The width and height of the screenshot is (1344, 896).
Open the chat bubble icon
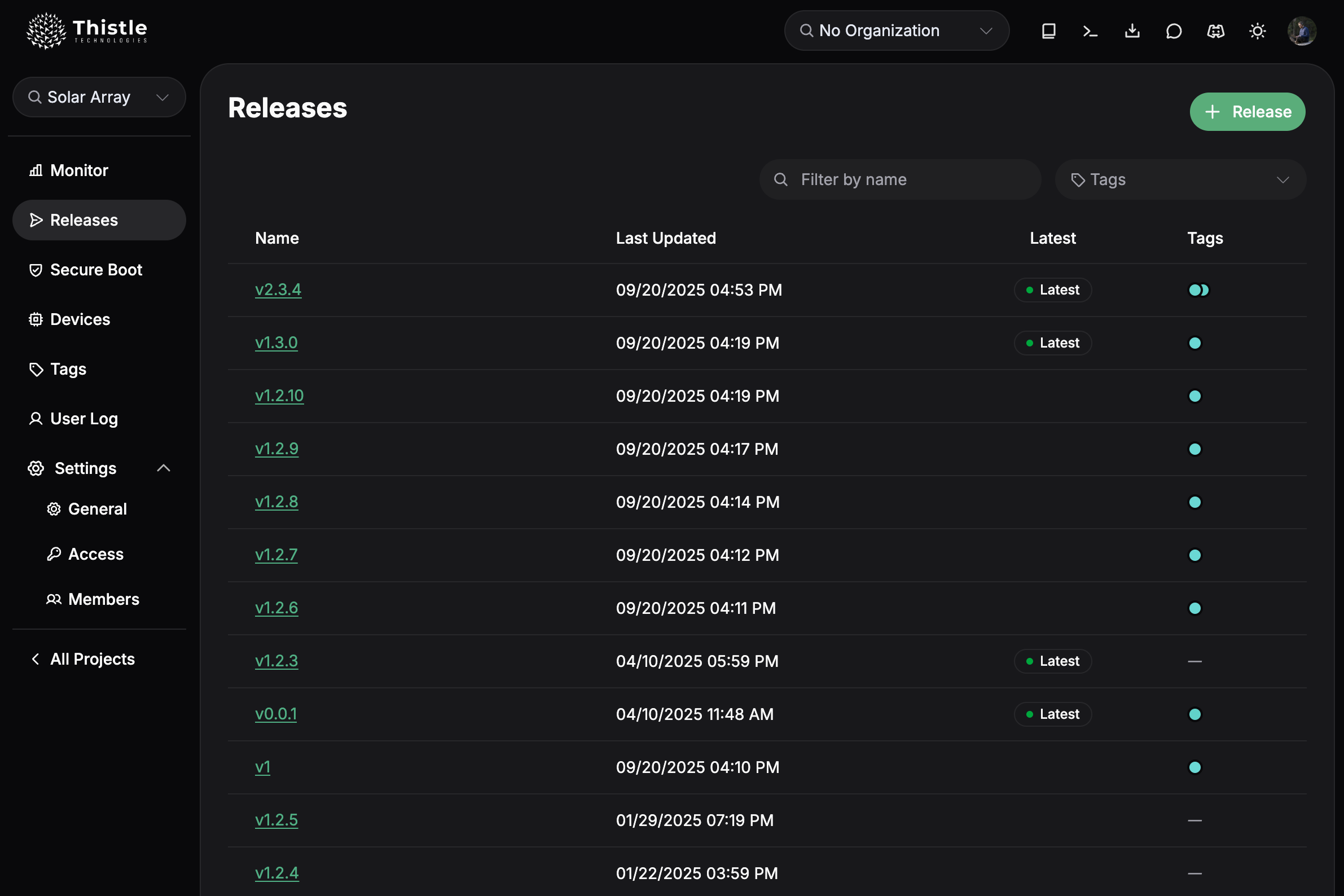1174,31
